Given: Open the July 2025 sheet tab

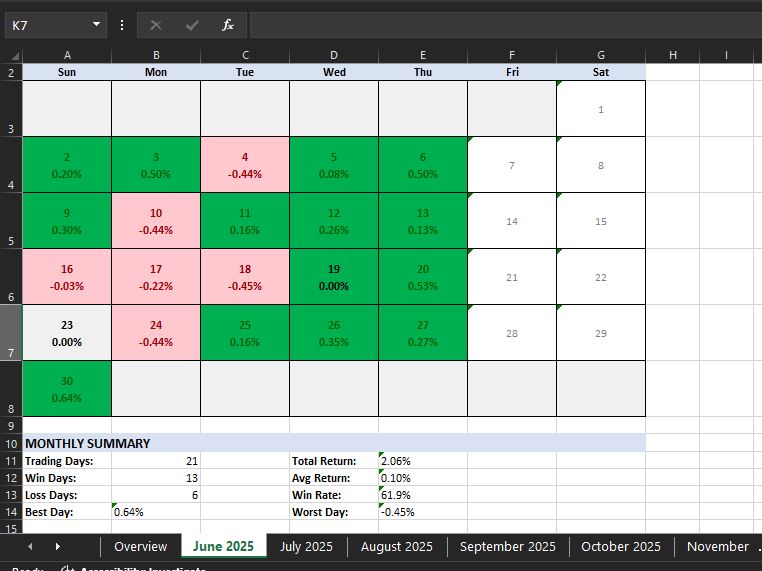Looking at the screenshot, I should click(306, 547).
